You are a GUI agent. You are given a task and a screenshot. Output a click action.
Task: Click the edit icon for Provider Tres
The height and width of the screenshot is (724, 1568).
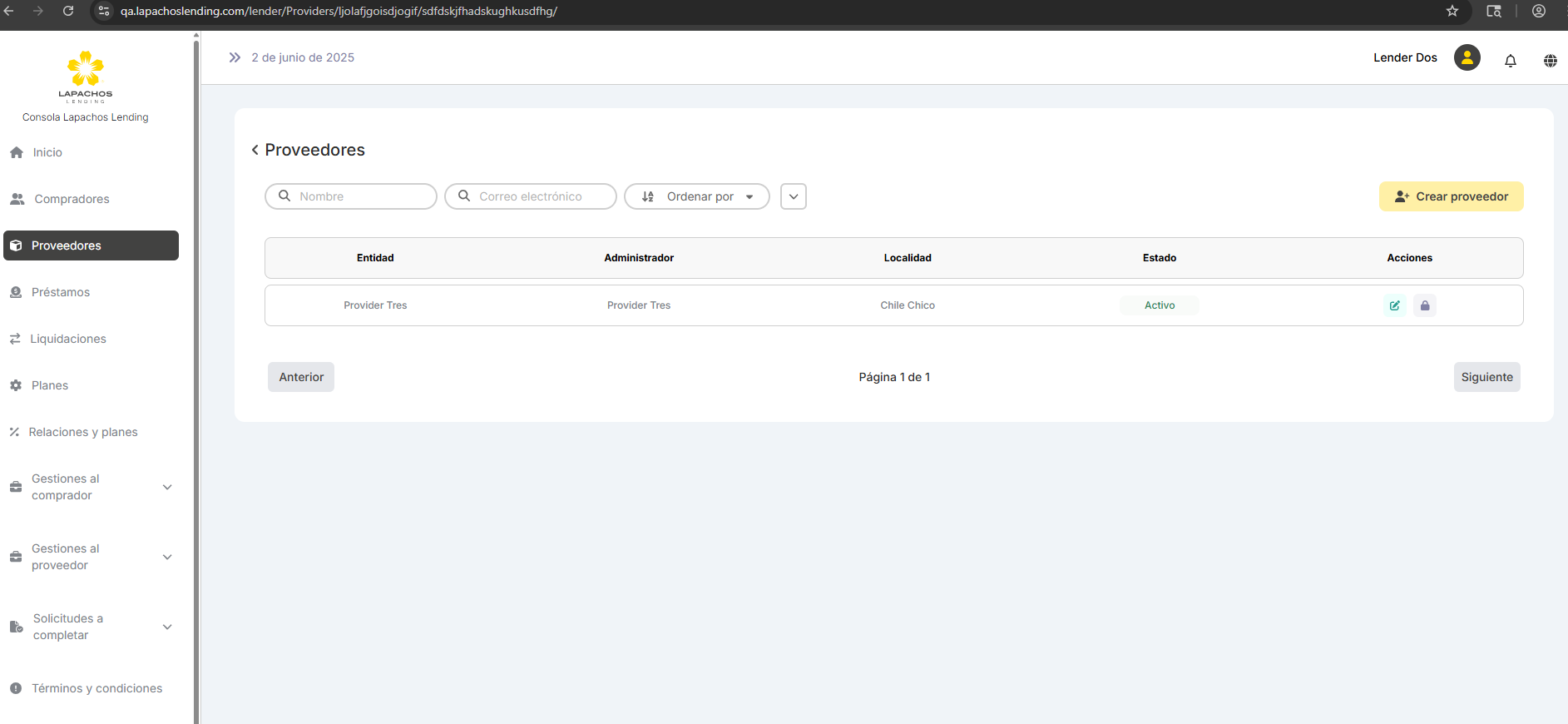point(1394,305)
